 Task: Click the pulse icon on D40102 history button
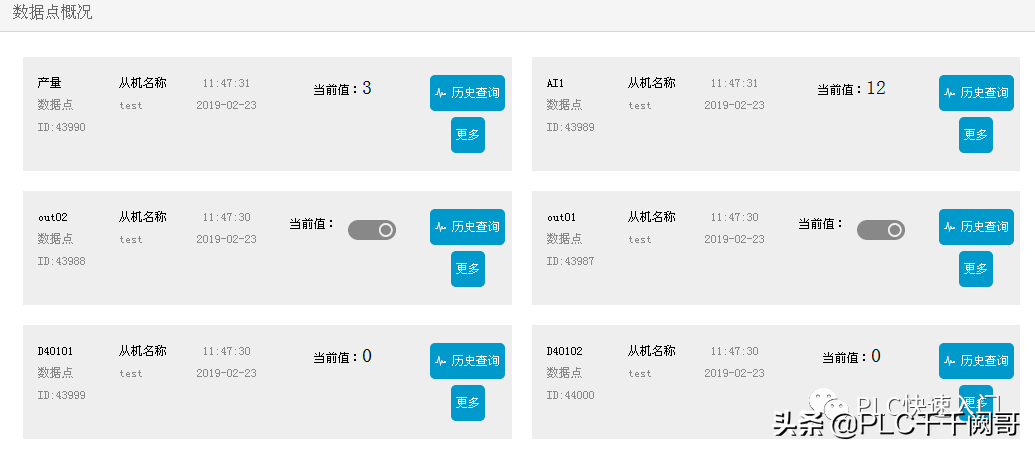(950, 361)
